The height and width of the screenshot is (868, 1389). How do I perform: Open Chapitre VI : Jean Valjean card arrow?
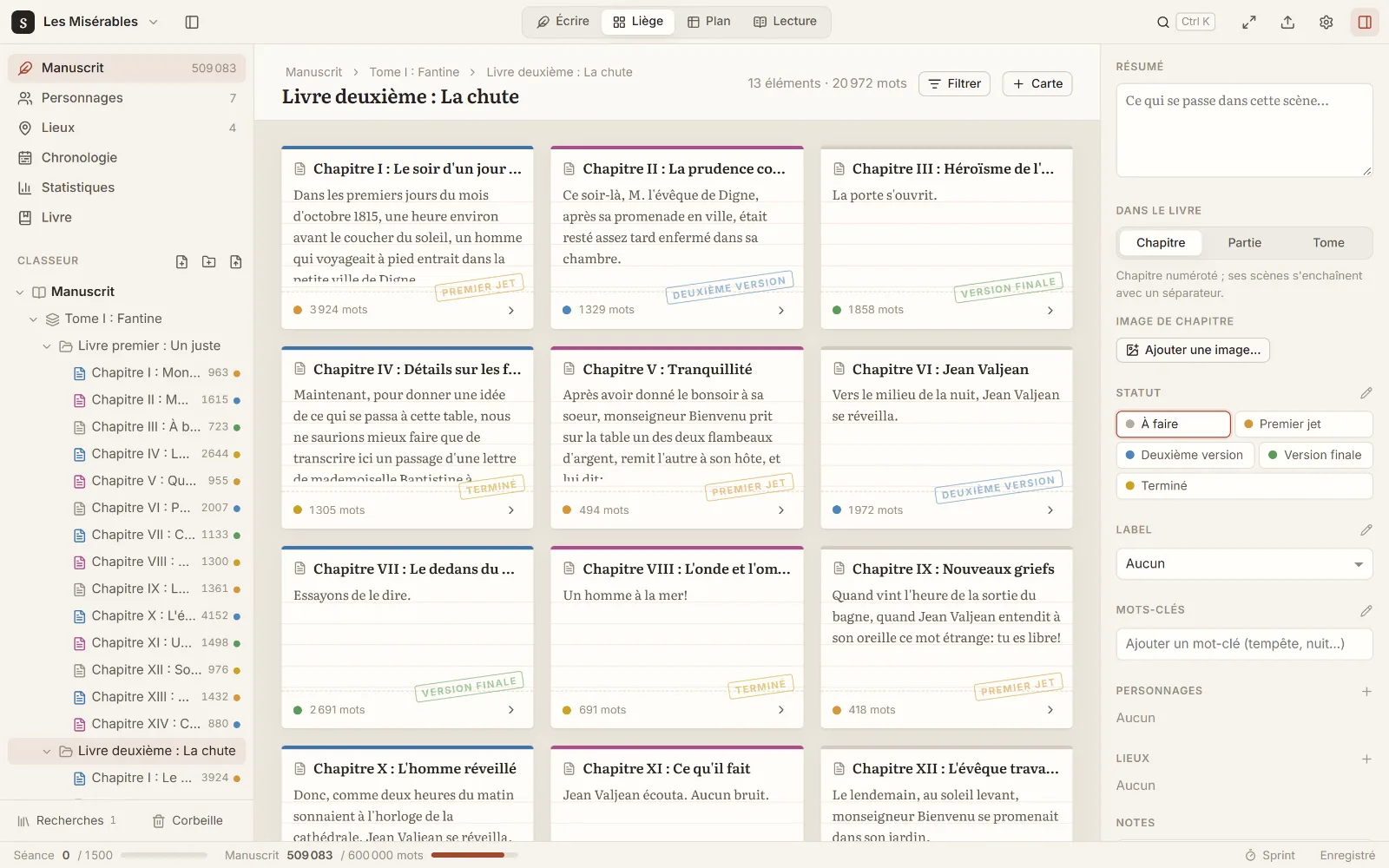tap(1050, 510)
